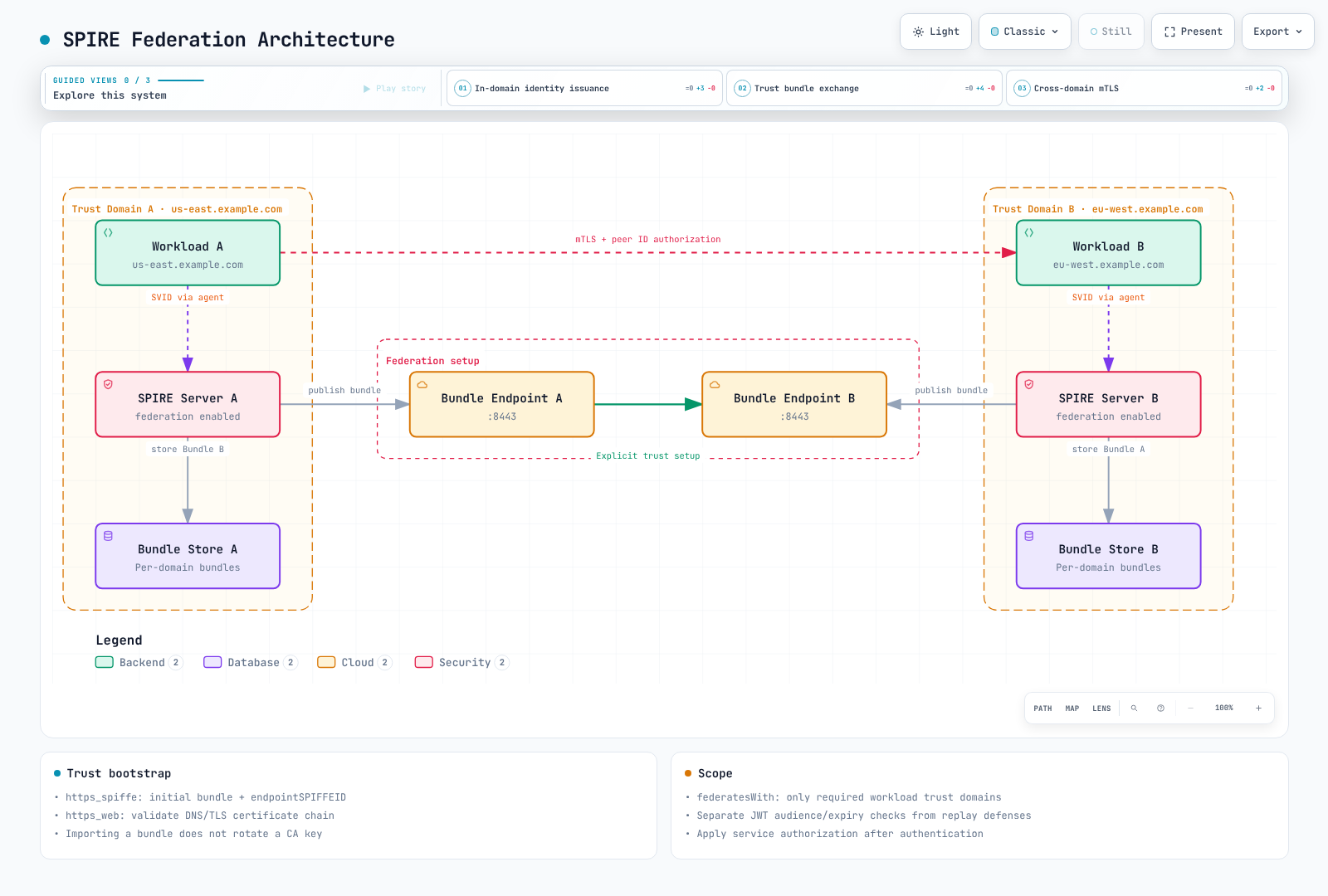Image resolution: width=1328 pixels, height=896 pixels.
Task: Click the Database legend color swatch
Action: (x=212, y=662)
